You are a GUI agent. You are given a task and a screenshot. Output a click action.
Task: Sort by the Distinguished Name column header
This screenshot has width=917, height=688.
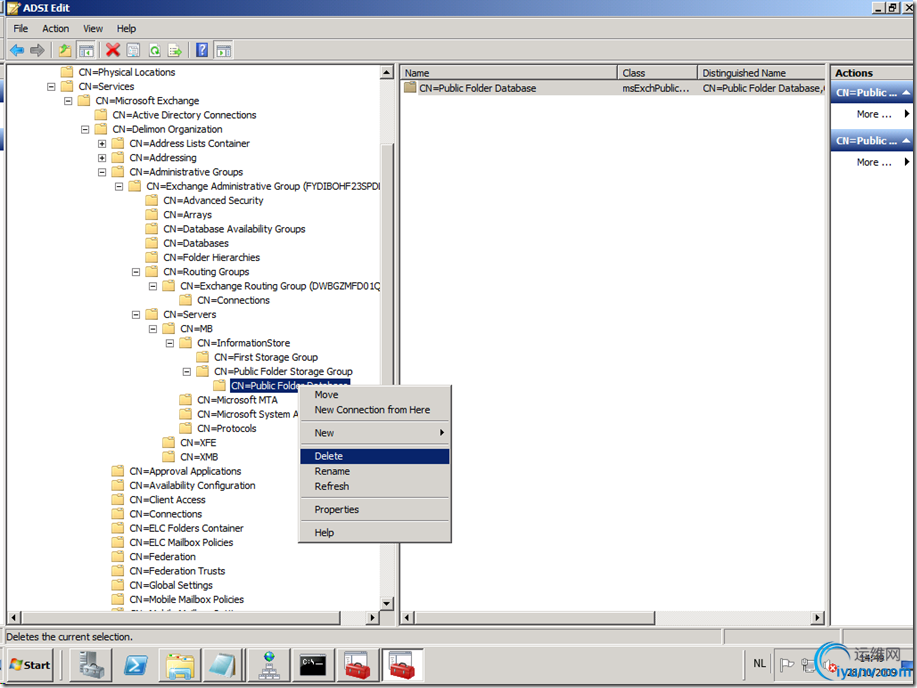(761, 73)
